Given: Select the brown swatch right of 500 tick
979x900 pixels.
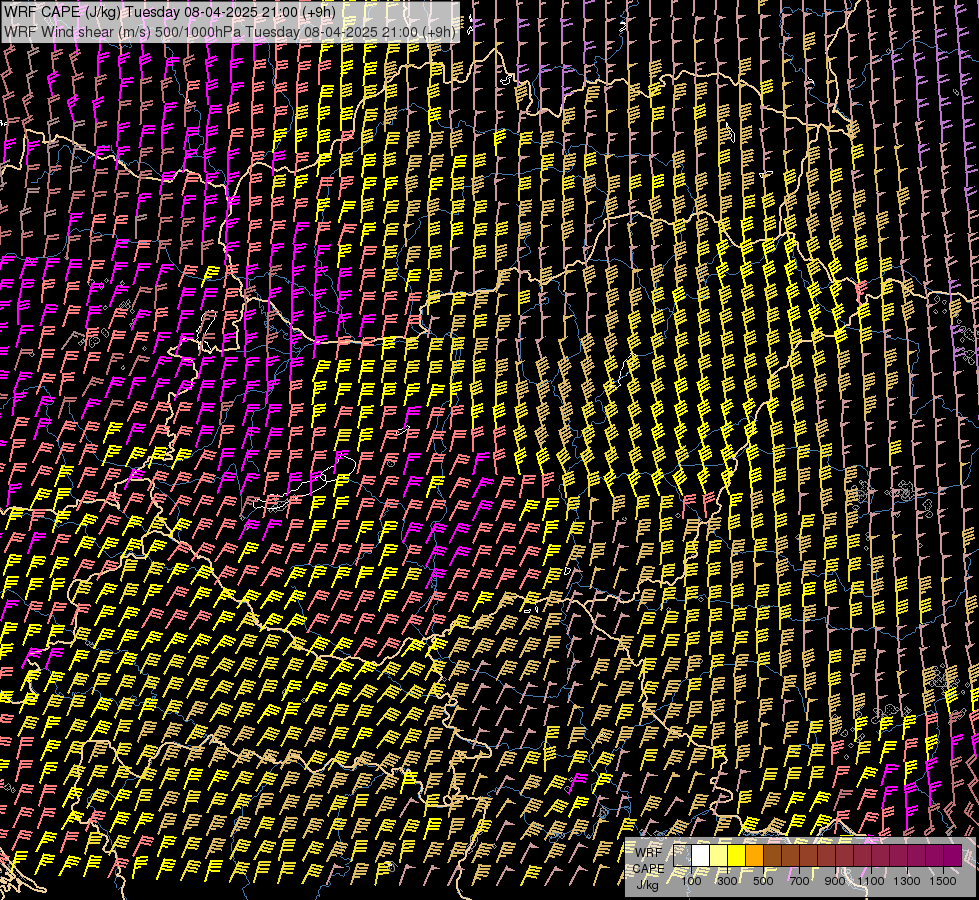Looking at the screenshot, I should coord(772,856).
